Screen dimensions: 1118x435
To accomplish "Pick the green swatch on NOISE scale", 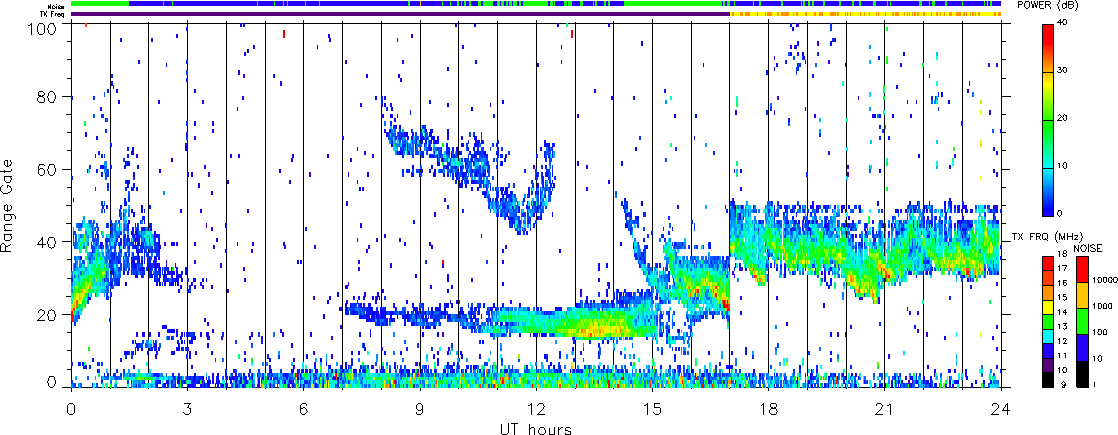I will (1082, 322).
